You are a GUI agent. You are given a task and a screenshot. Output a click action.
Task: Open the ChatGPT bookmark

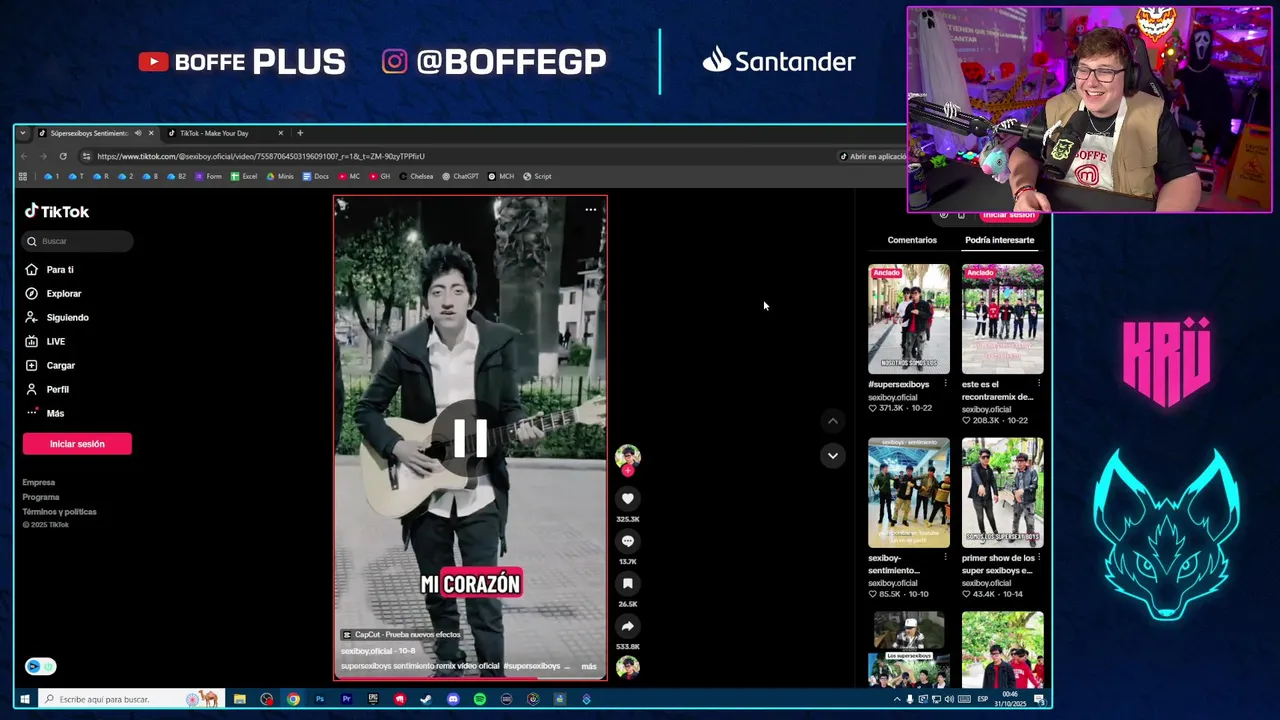[x=460, y=176]
